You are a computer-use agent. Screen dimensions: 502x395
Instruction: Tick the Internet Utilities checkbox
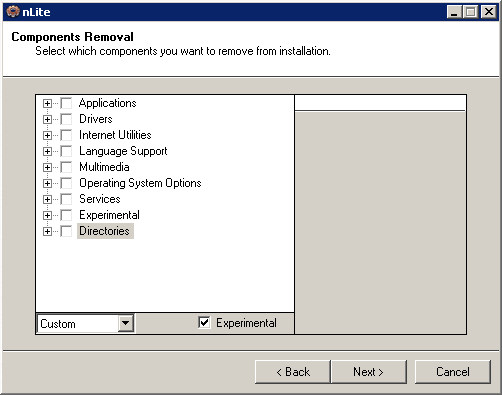coord(66,135)
